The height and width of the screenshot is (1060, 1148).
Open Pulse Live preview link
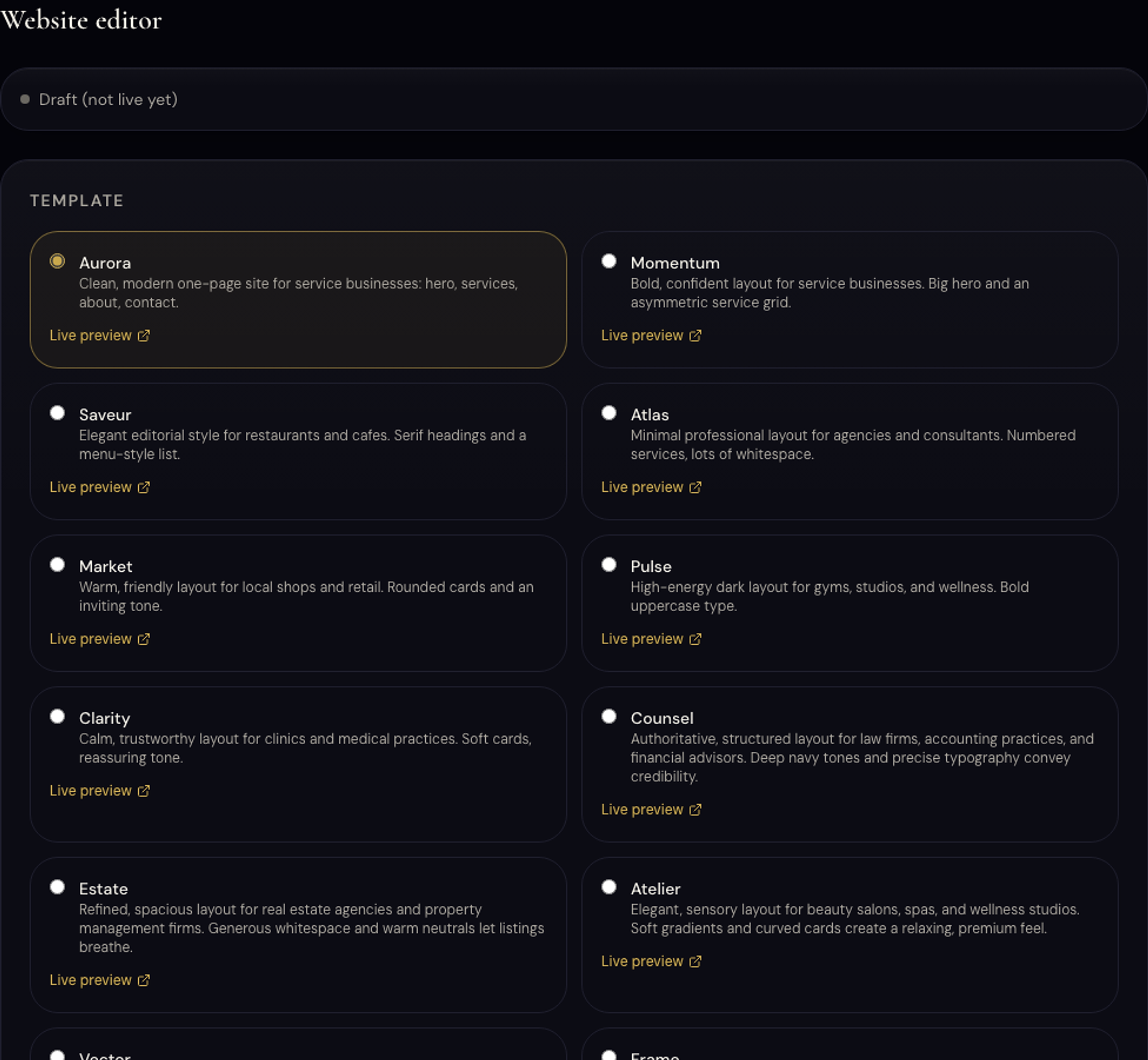click(651, 639)
